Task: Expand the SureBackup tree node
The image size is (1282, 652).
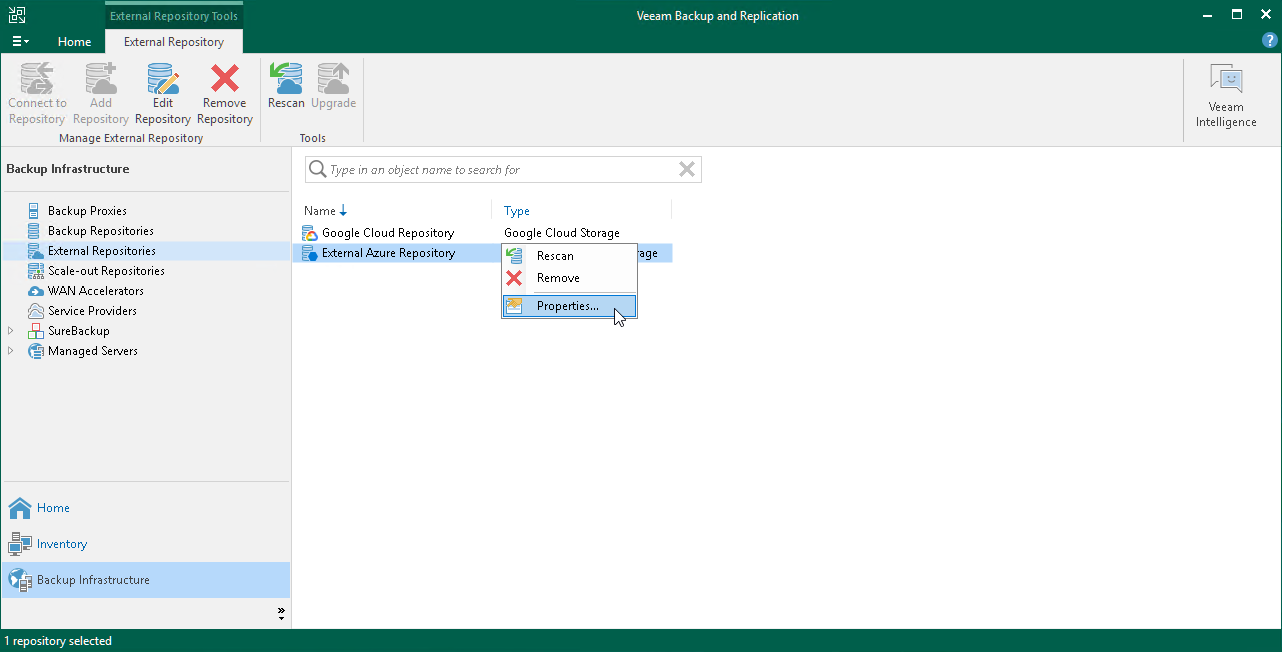Action: coord(10,330)
